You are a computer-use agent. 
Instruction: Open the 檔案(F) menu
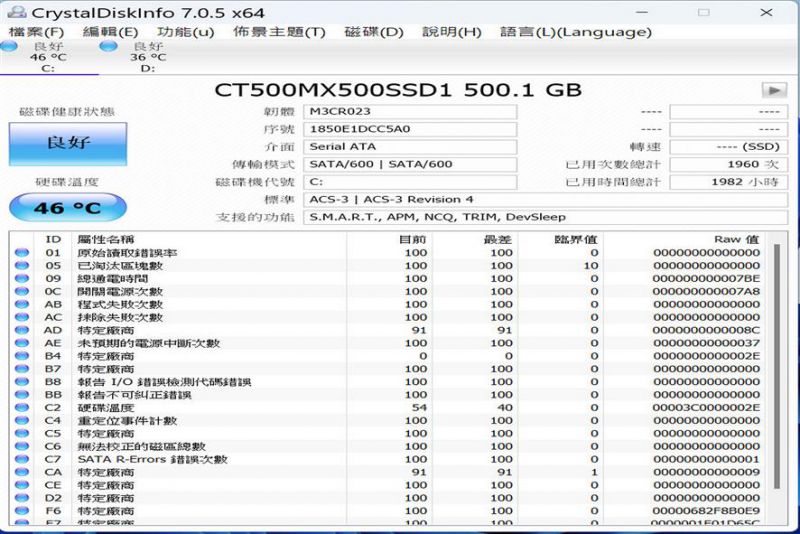37,32
